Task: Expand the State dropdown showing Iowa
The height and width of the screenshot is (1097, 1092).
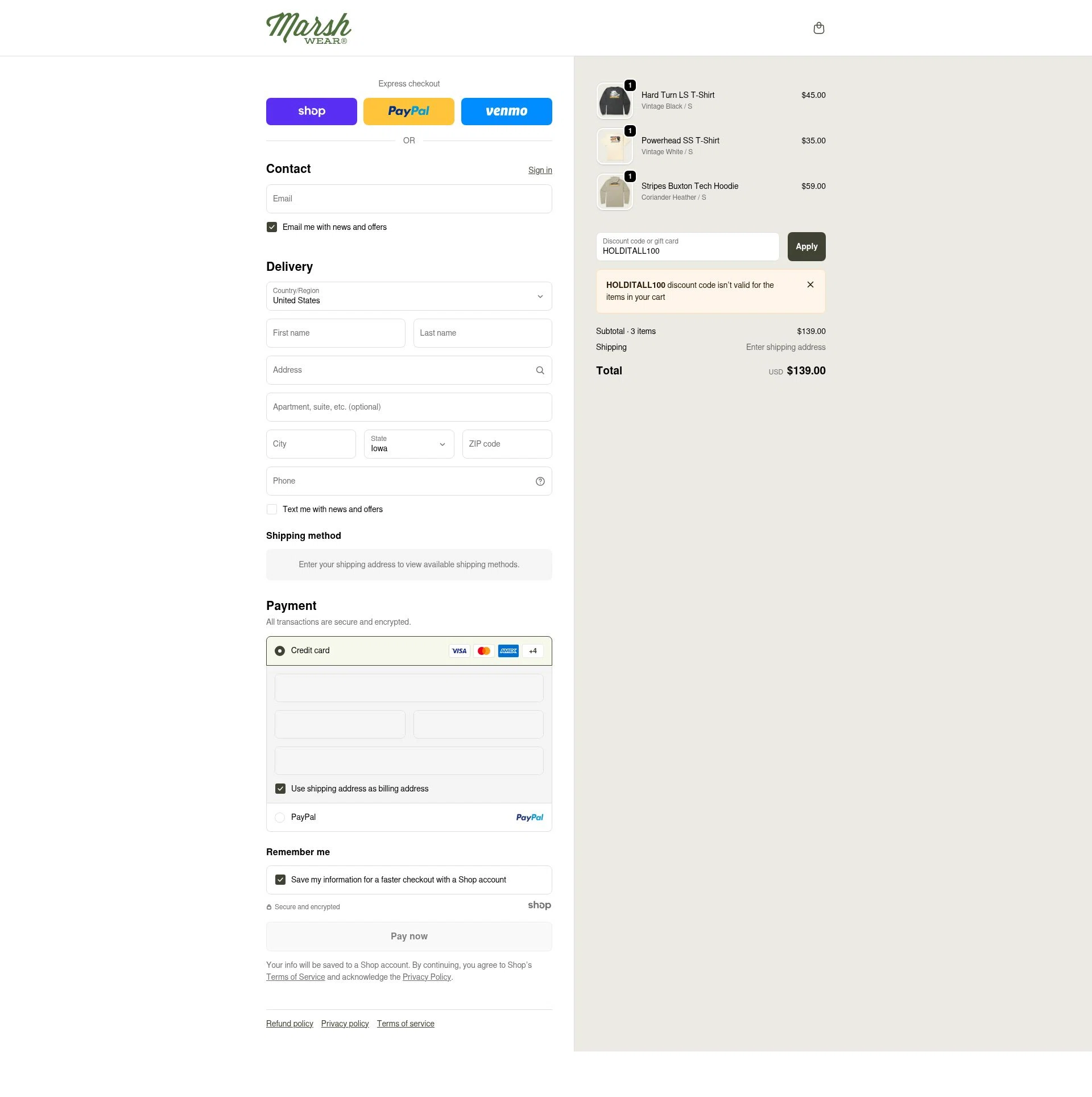Action: [x=408, y=444]
